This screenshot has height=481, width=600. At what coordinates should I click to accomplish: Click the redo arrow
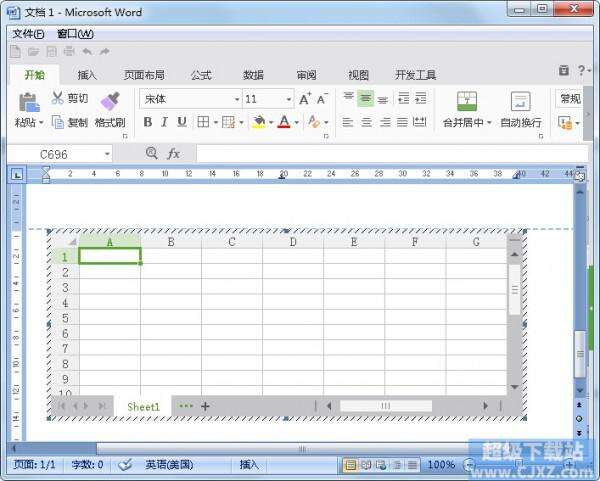(104, 51)
